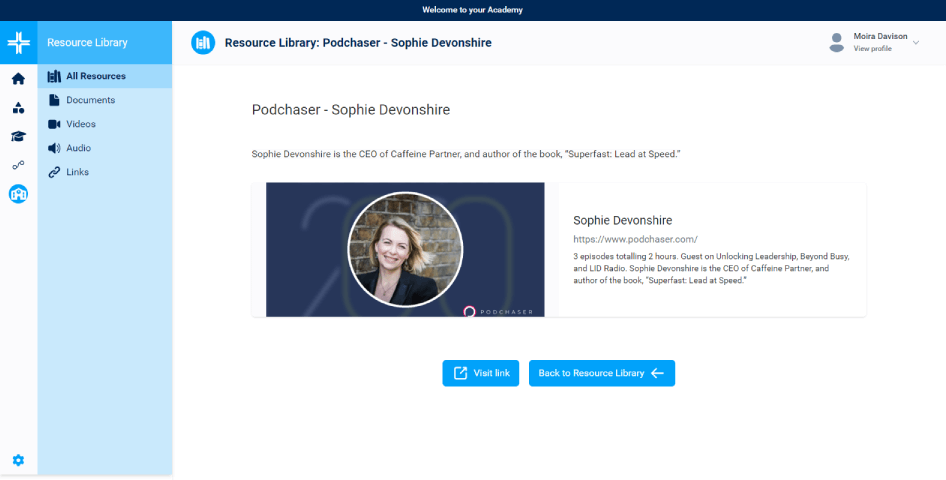Click the learning path nodes icon
The height and width of the screenshot is (480, 946).
(18, 165)
